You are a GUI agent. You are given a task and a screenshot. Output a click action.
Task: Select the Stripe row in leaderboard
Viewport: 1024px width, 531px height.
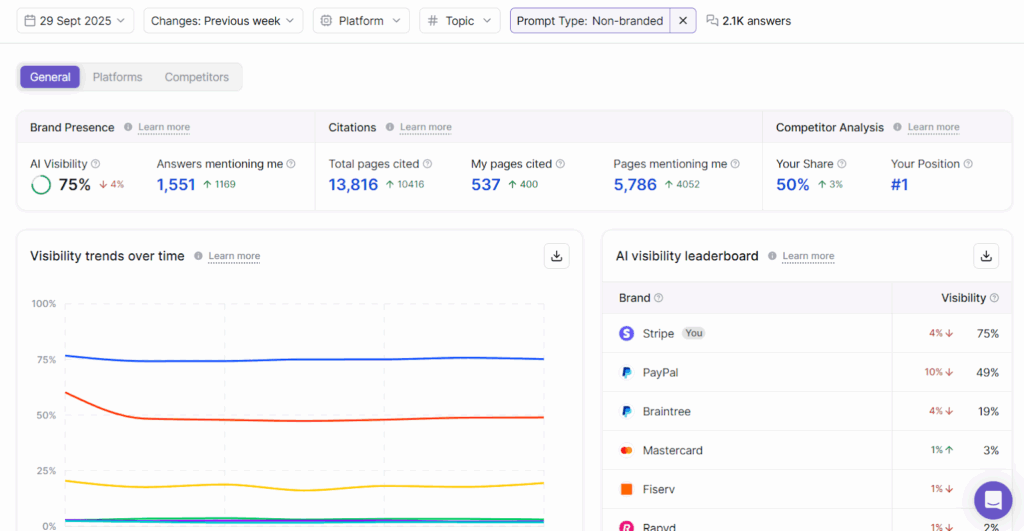pos(807,334)
